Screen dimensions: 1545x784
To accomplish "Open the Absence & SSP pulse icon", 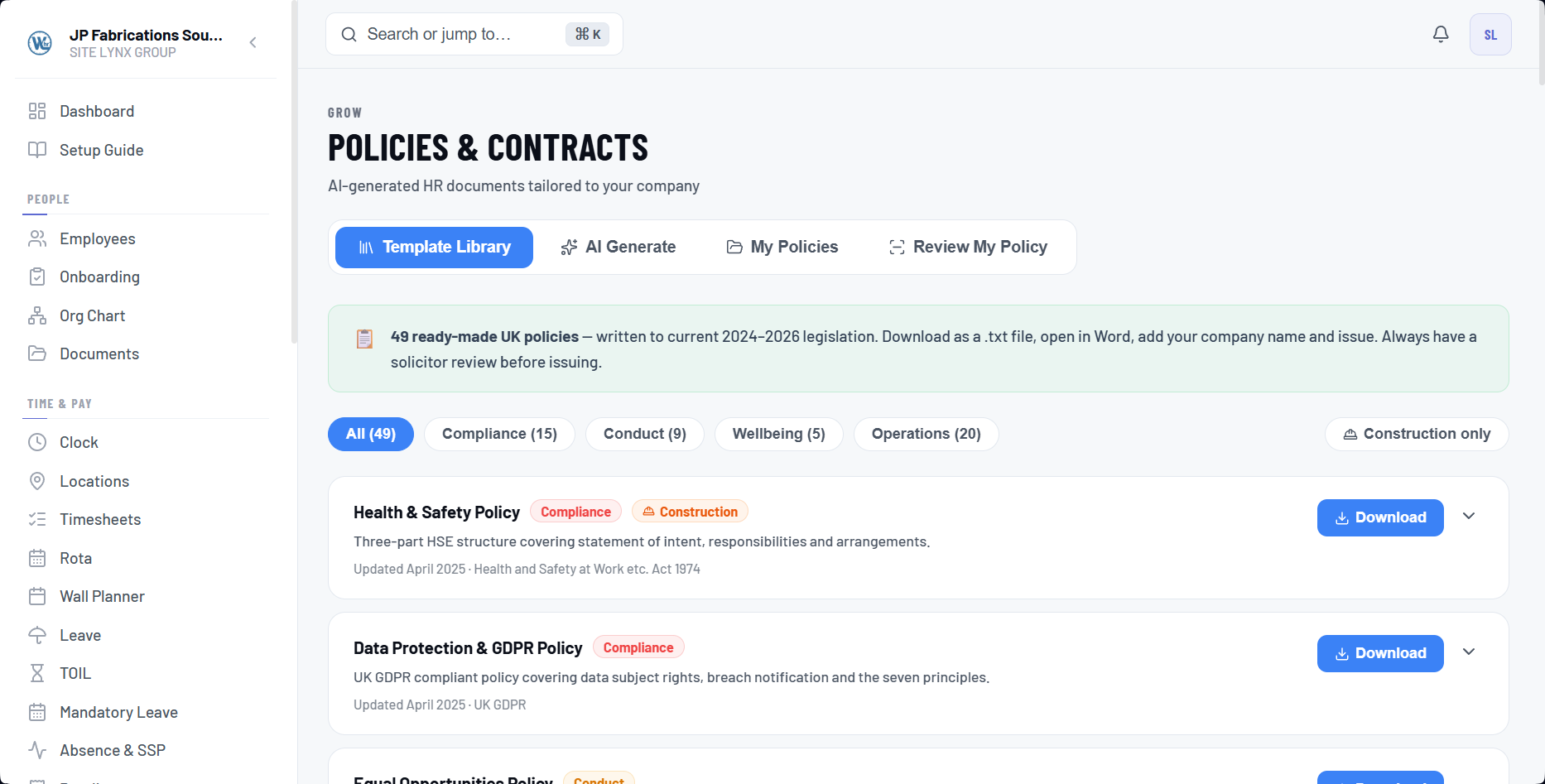I will [x=37, y=750].
